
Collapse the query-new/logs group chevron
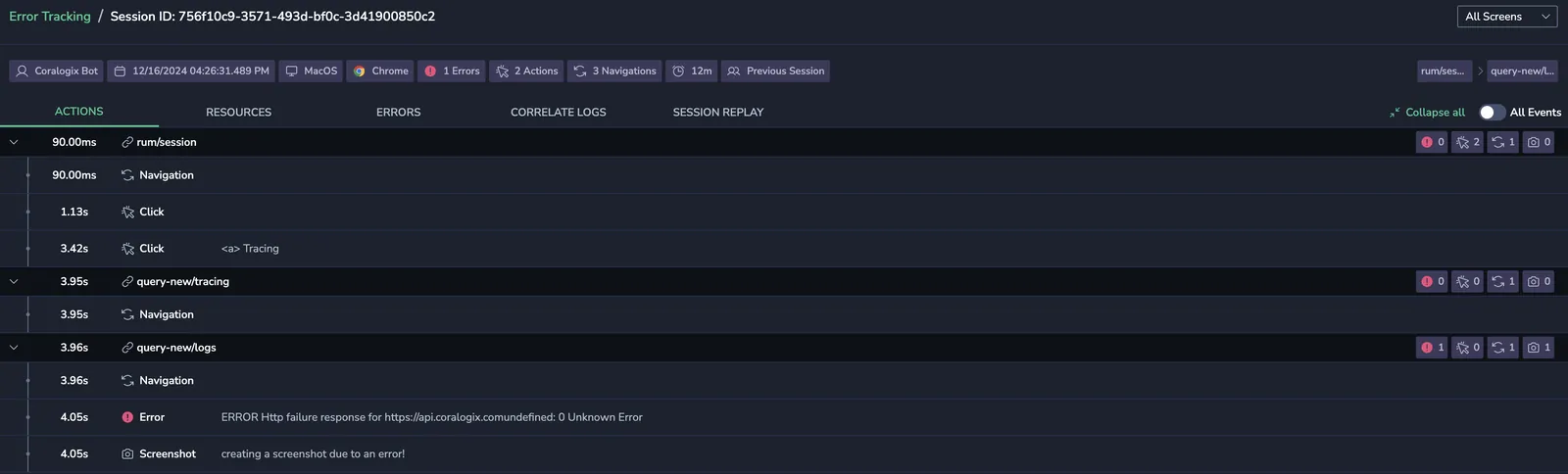[14, 348]
